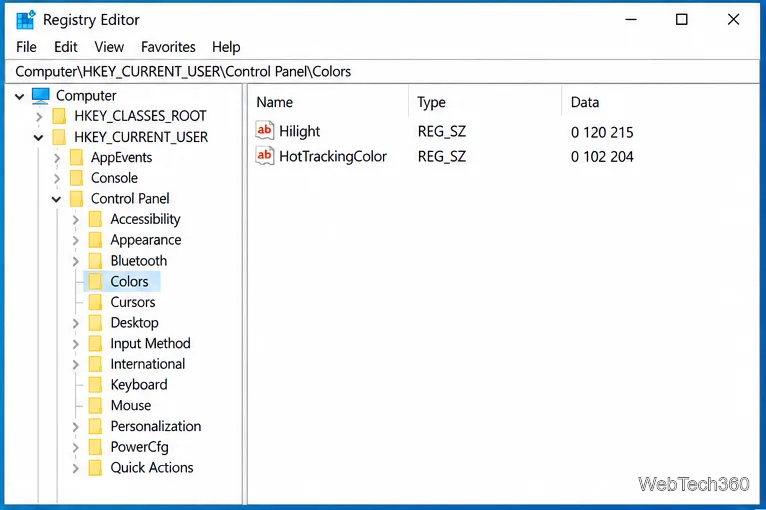766x510 pixels.
Task: Select the Cursors key label
Action: point(133,302)
